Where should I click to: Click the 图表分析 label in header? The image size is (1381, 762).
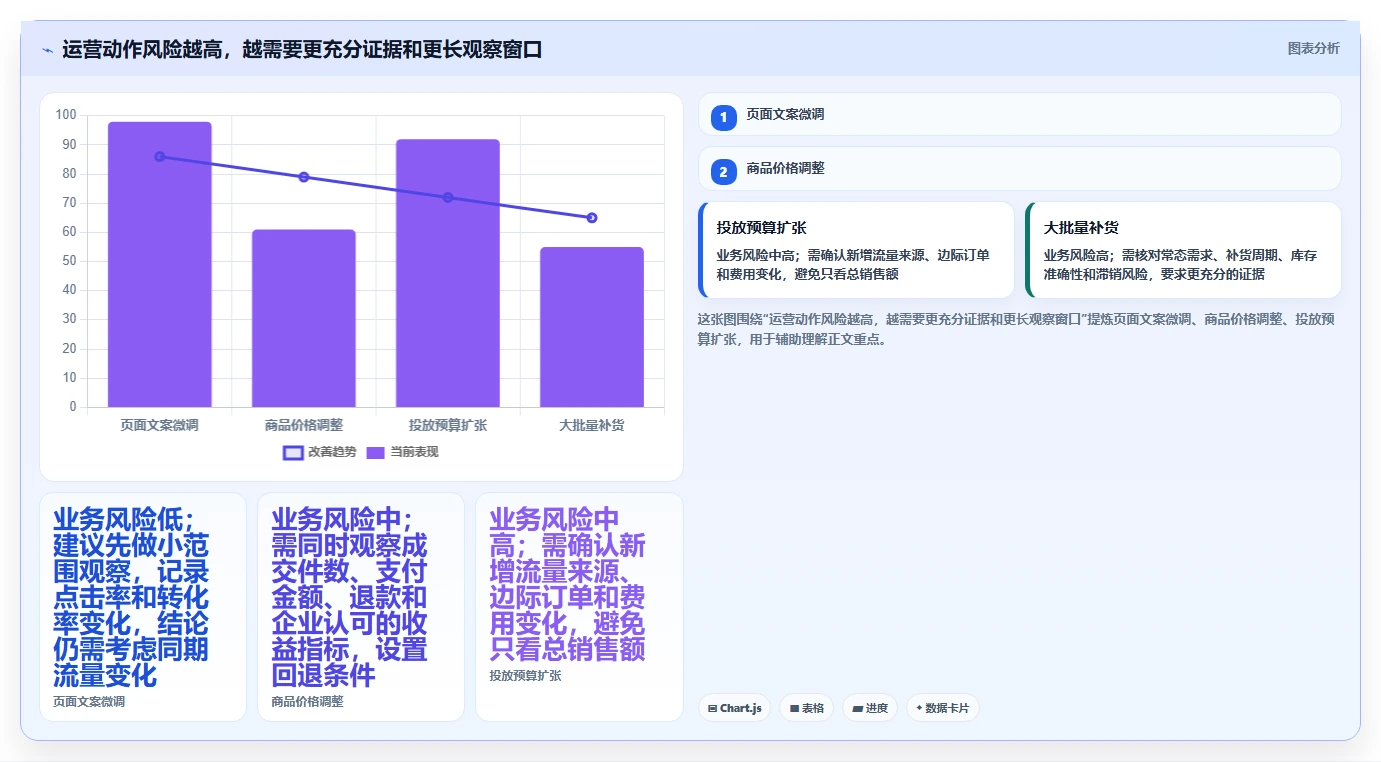[x=1313, y=48]
